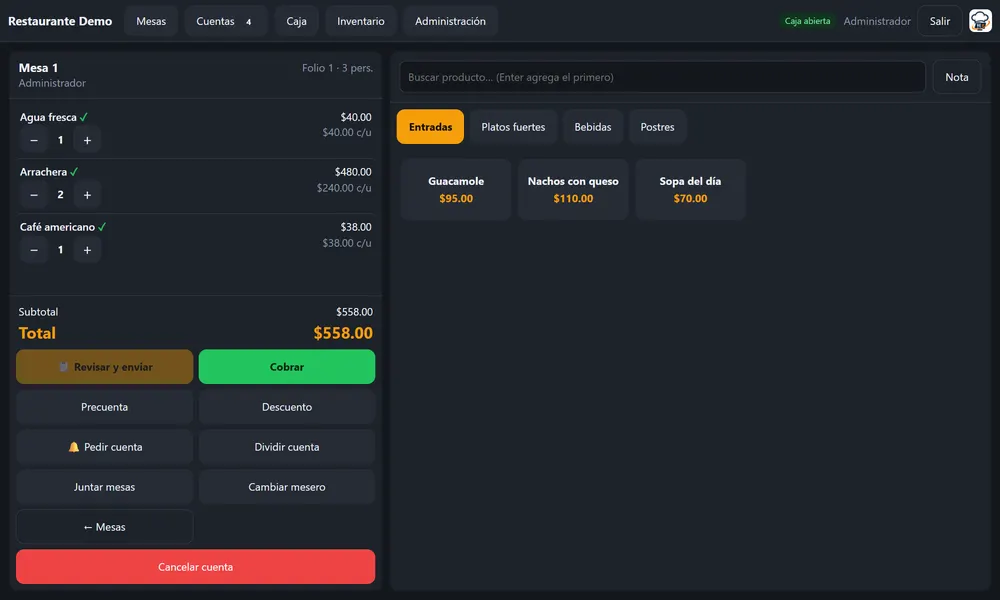1000x600 pixels.
Task: Switch to the Bebidas category
Action: [592, 127]
